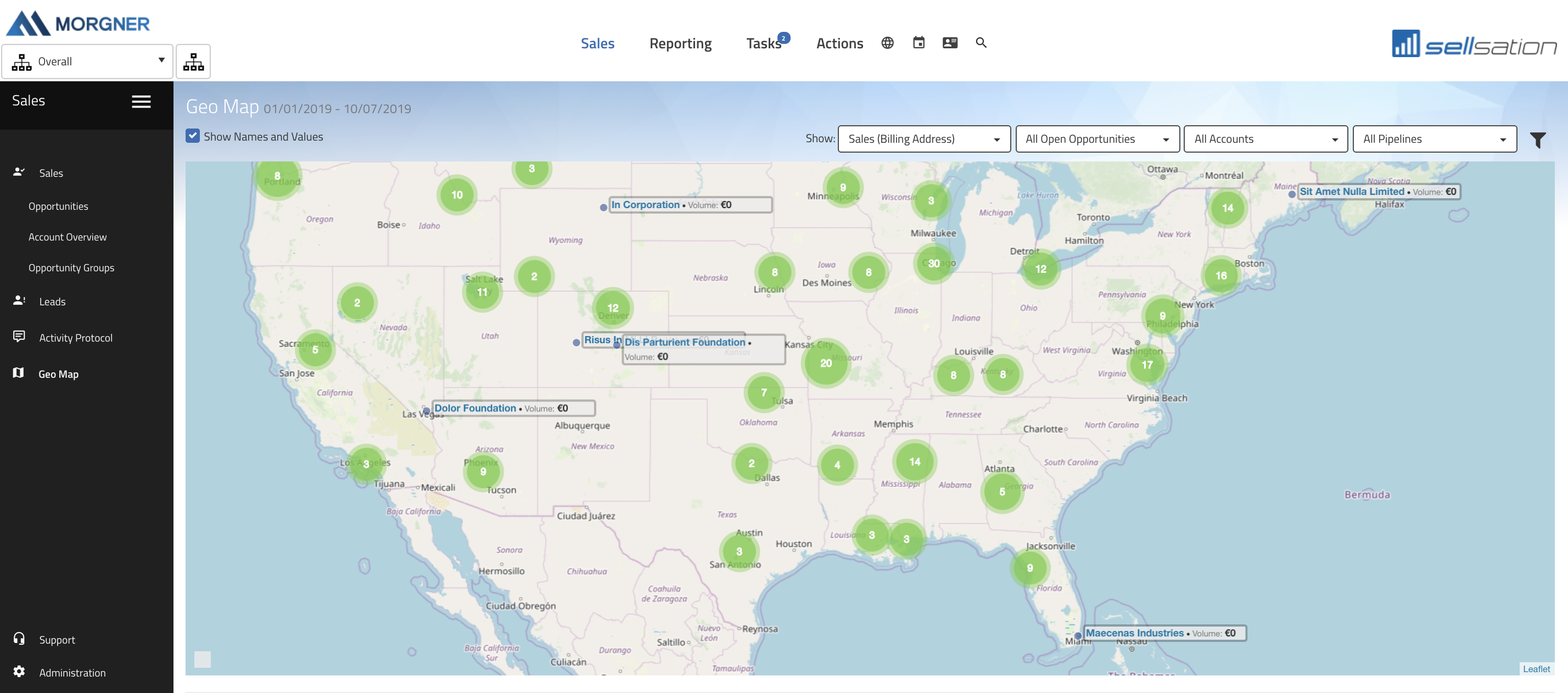Viewport: 1568px width, 693px height.
Task: Open the Tasks menu item
Action: (763, 43)
